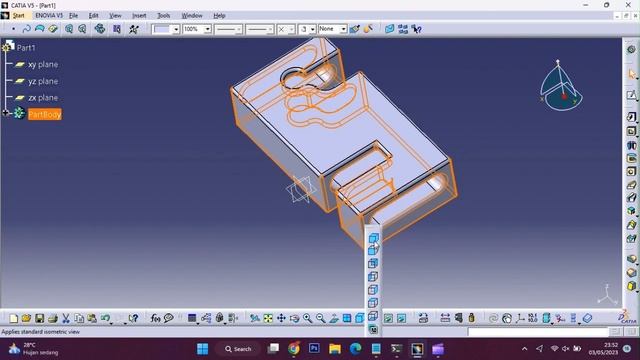Open the ENOVIA V5 menu
This screenshot has height=360, width=640.
point(49,16)
